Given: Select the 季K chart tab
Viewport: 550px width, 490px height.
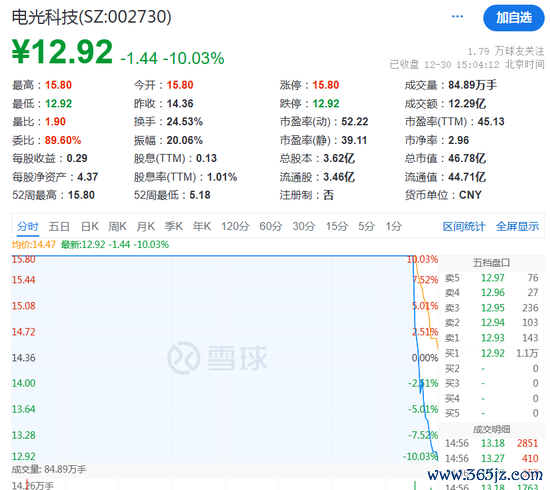Looking at the screenshot, I should tap(174, 226).
